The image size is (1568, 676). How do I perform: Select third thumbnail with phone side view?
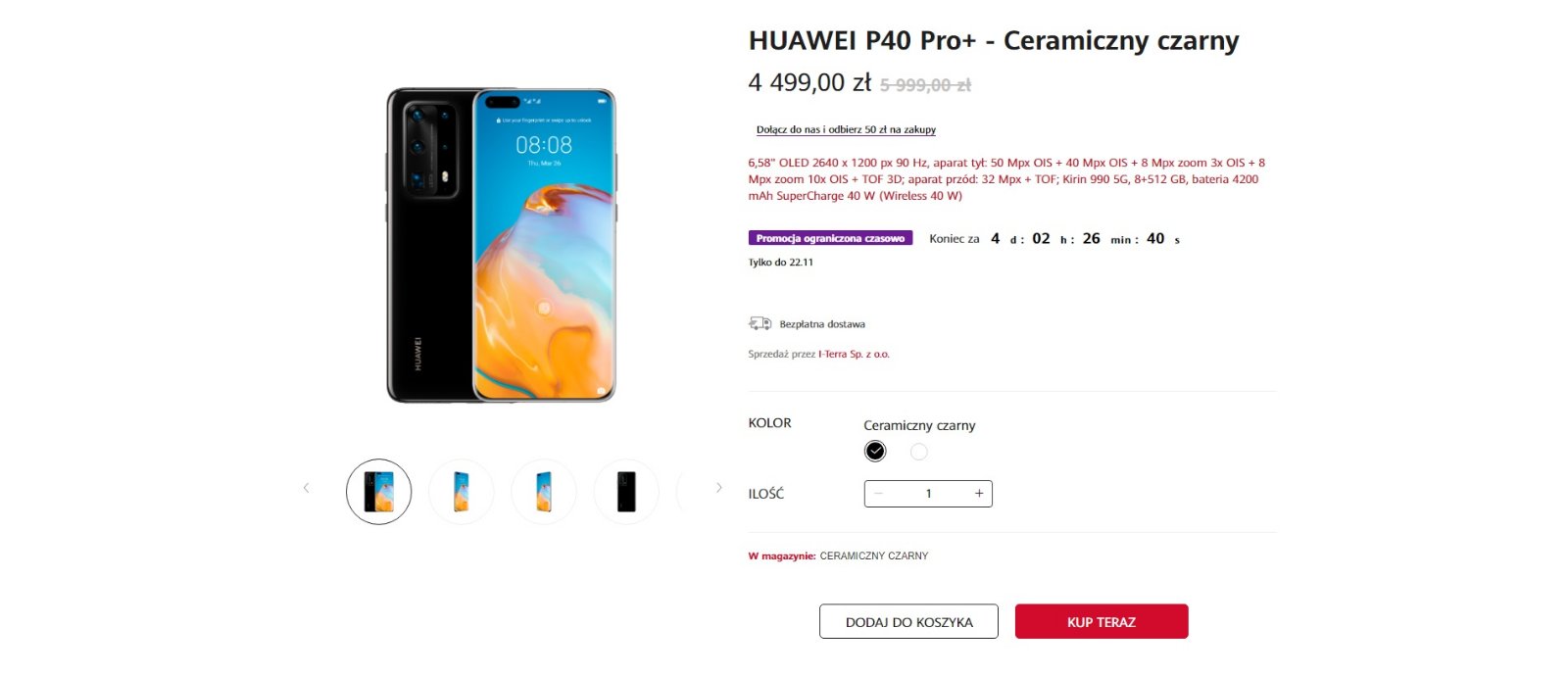pos(543,492)
